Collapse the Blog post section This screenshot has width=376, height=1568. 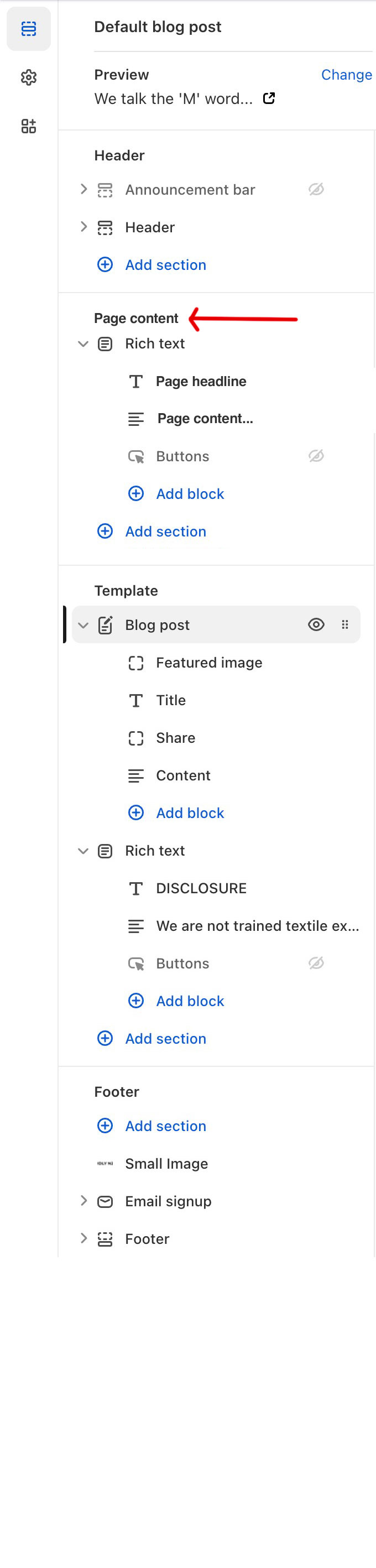83,624
